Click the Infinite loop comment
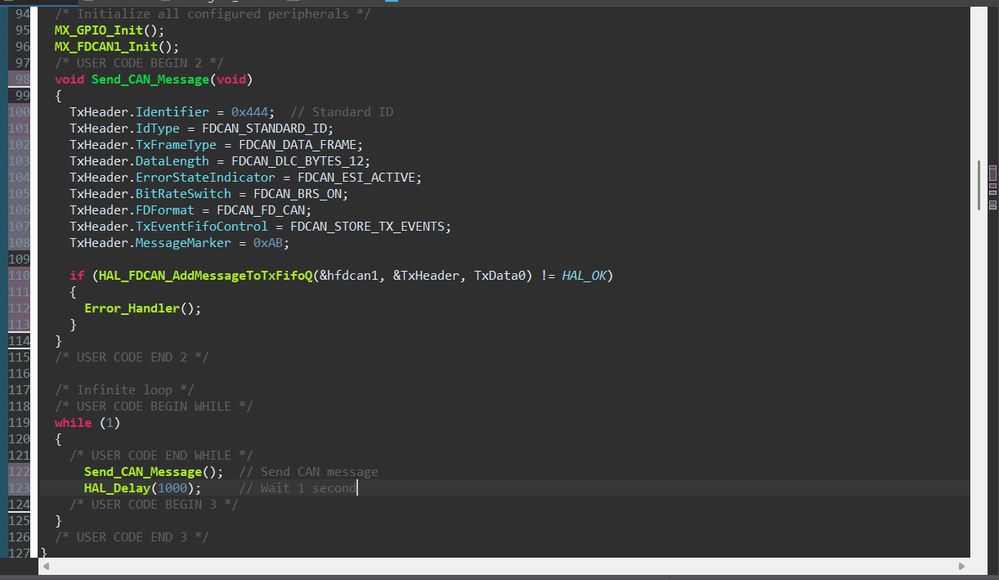Viewport: 999px width, 580px height. point(124,390)
